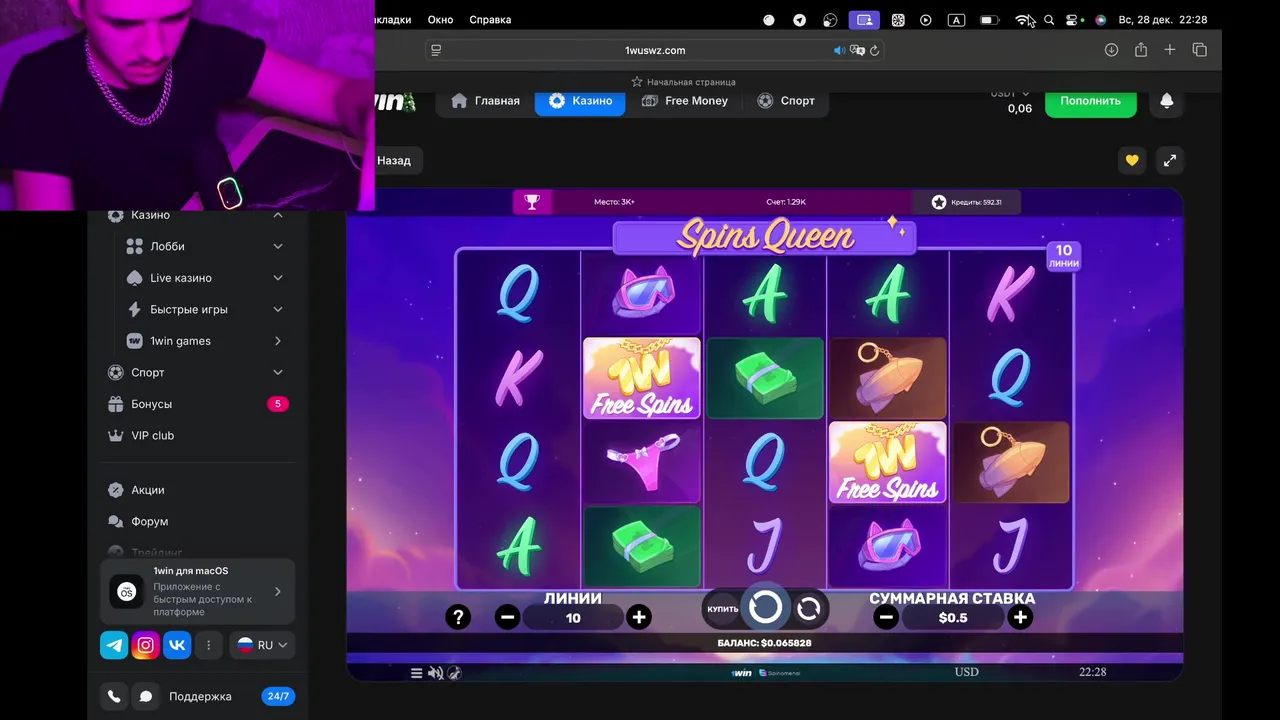Viewport: 1280px width, 720px height.
Task: Click the Поддержка support label
Action: (x=200, y=697)
